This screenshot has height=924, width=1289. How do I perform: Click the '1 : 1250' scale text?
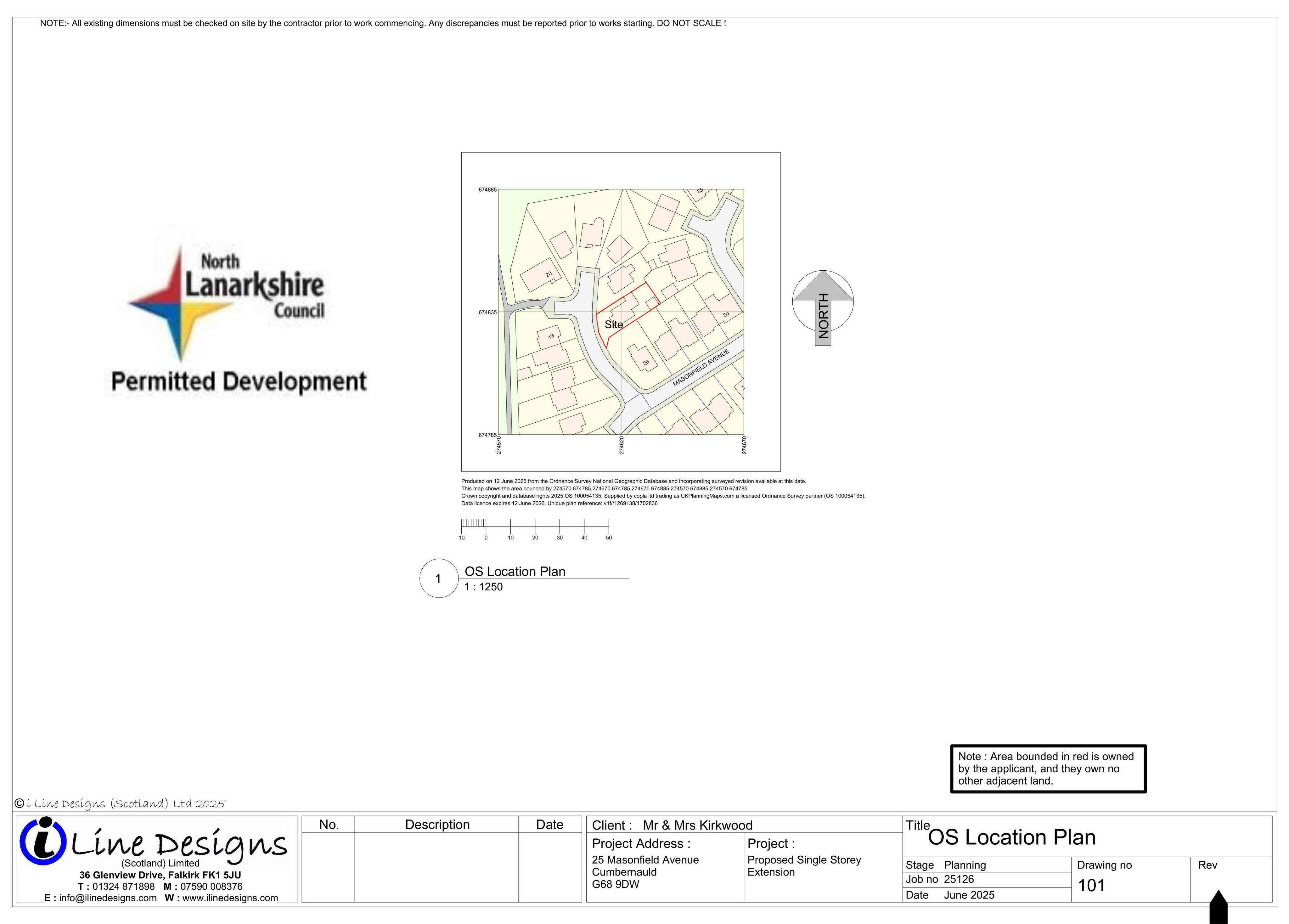click(484, 587)
